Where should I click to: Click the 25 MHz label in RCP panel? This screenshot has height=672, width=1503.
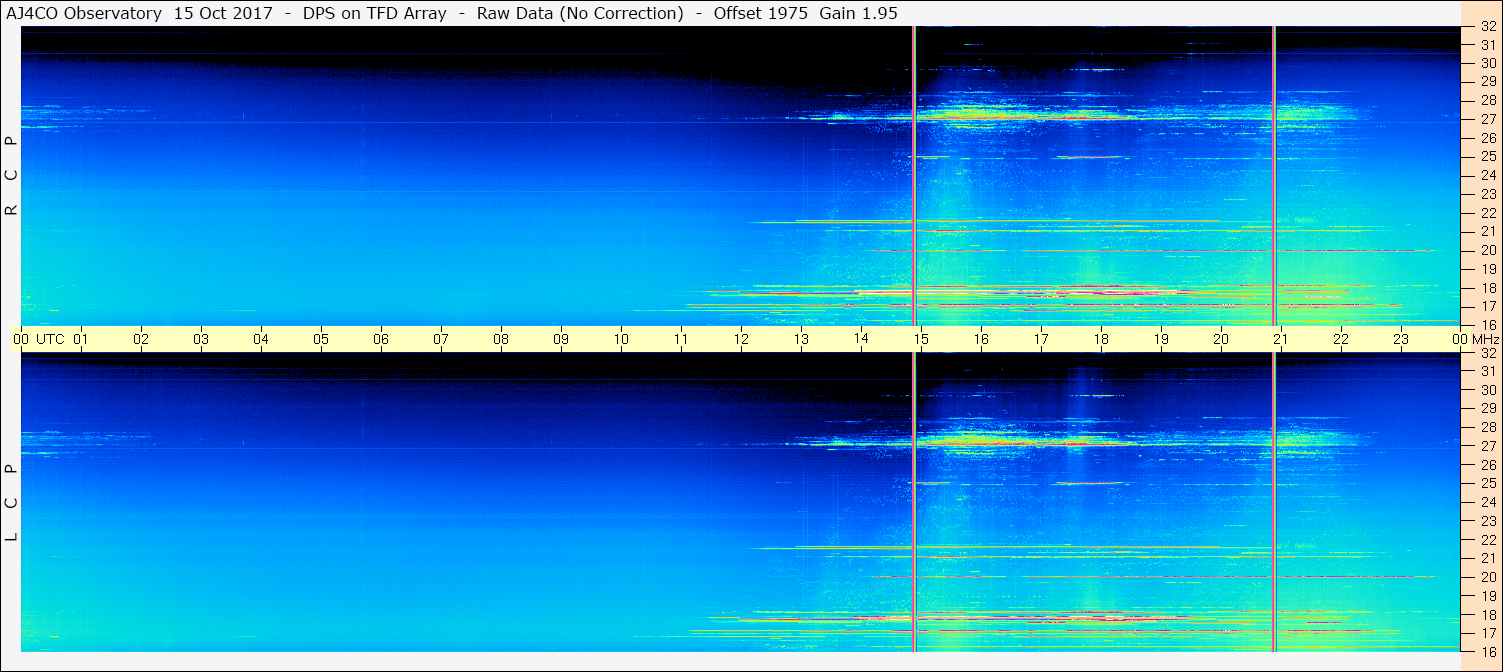[x=1487, y=157]
